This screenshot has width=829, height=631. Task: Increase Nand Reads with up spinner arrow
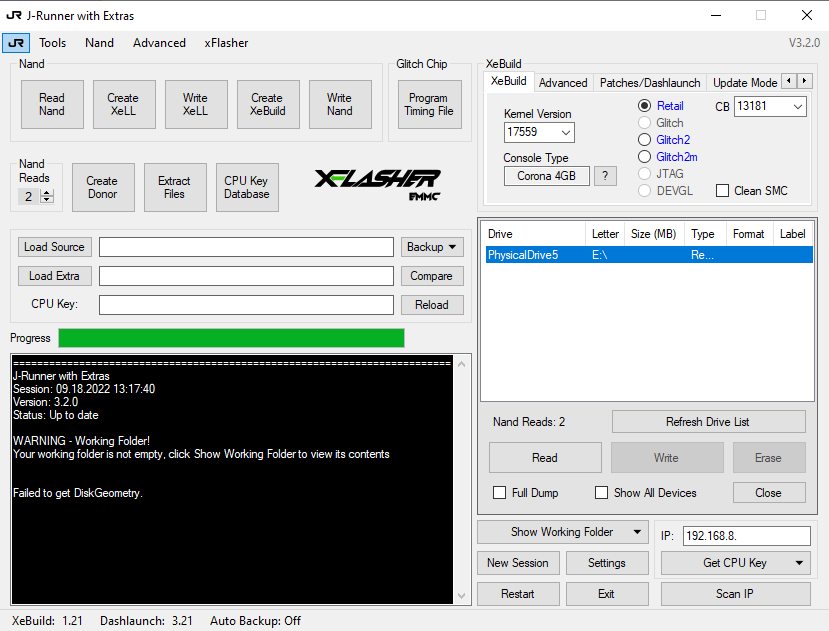tap(47, 193)
